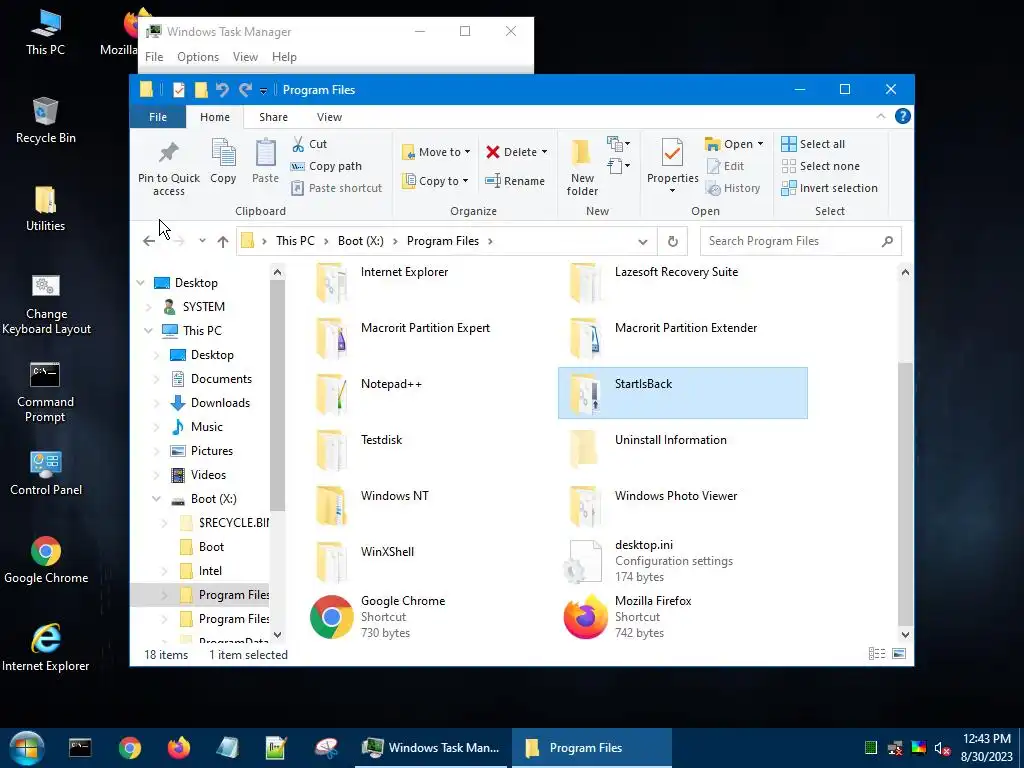This screenshot has width=1024, height=768.
Task: Open Help menu in Task Manager
Action: 284,57
